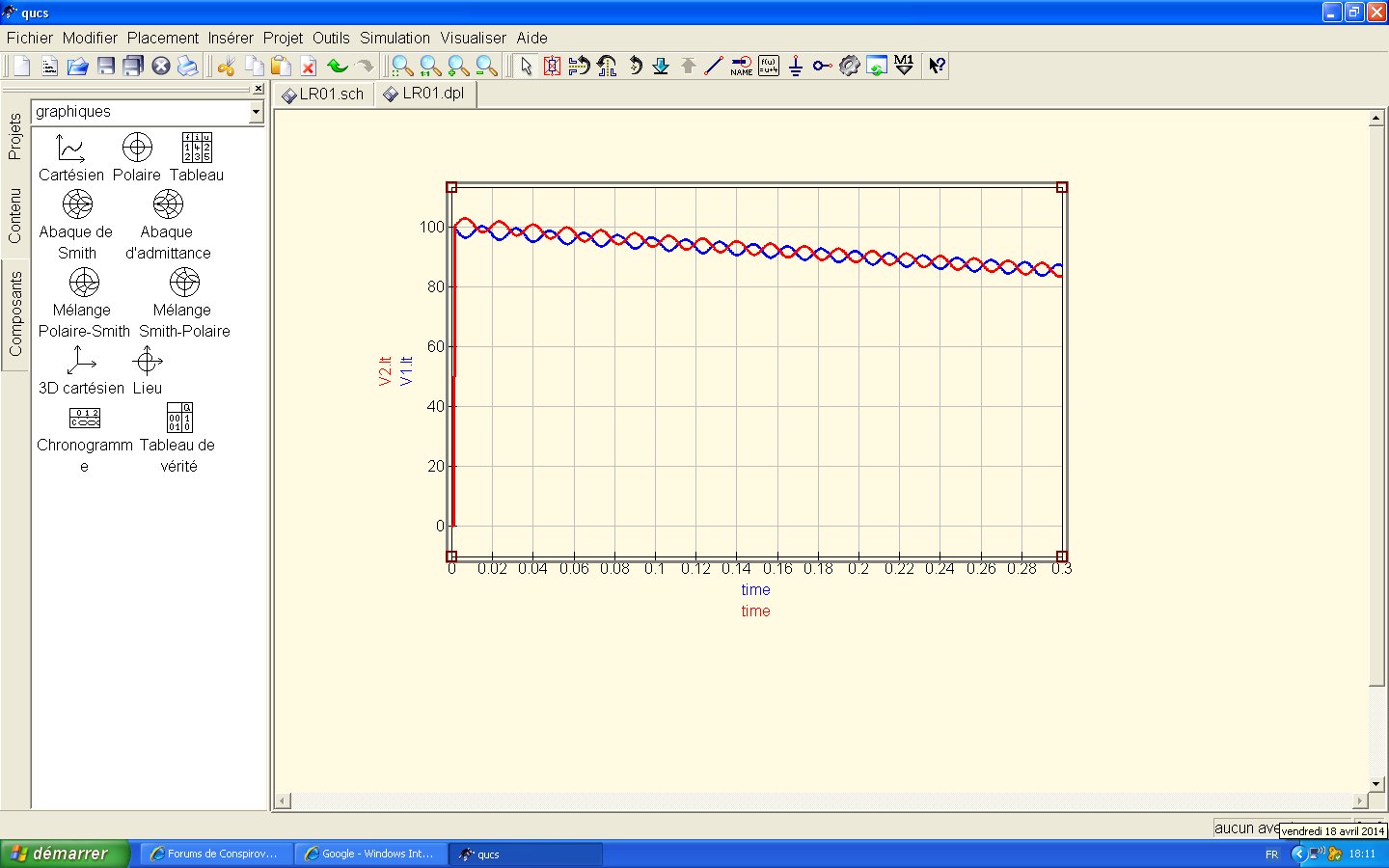The height and width of the screenshot is (868, 1389).
Task: Open the Insérer menu
Action: (x=231, y=38)
